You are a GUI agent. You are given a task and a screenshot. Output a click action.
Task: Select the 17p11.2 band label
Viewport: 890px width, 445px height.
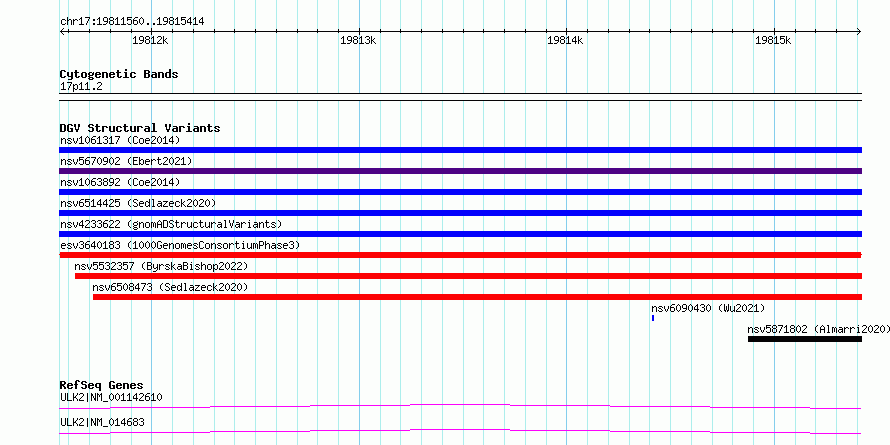[x=81, y=87]
